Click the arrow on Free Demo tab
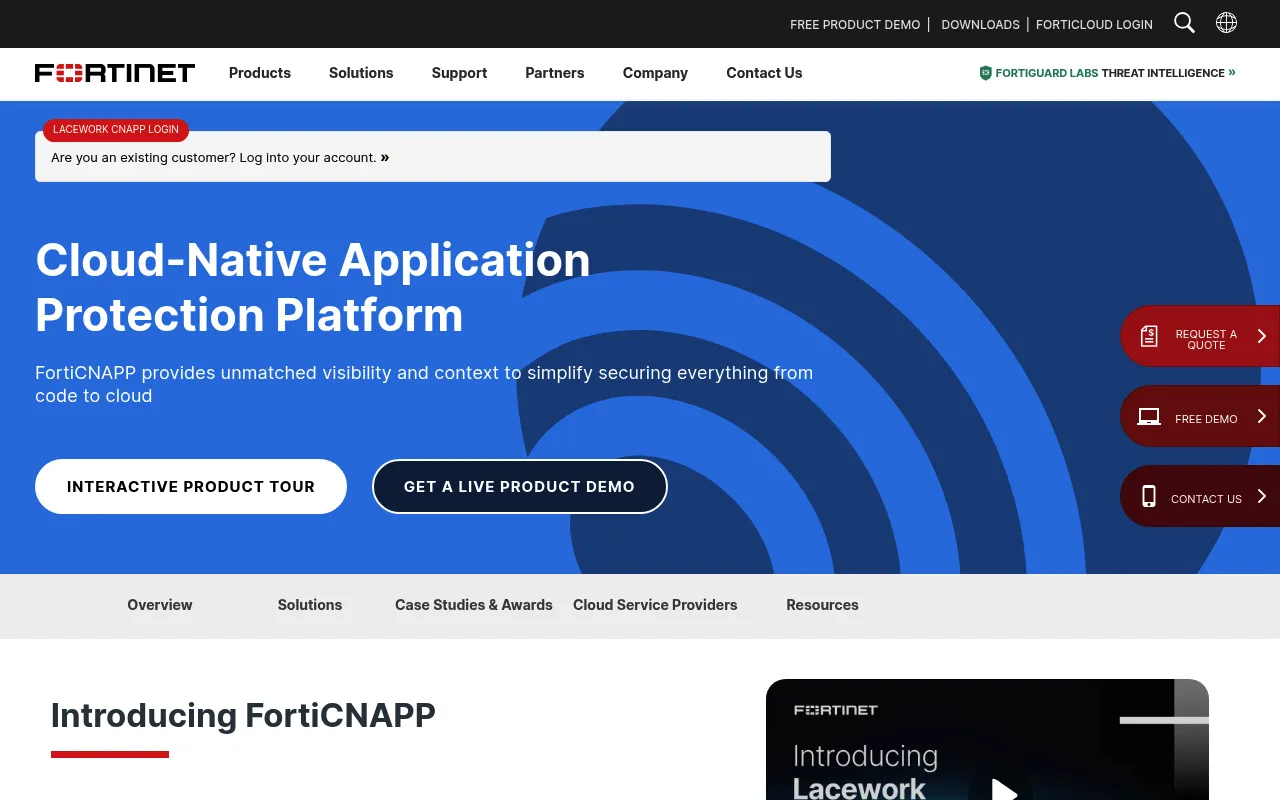 pyautogui.click(x=1262, y=416)
